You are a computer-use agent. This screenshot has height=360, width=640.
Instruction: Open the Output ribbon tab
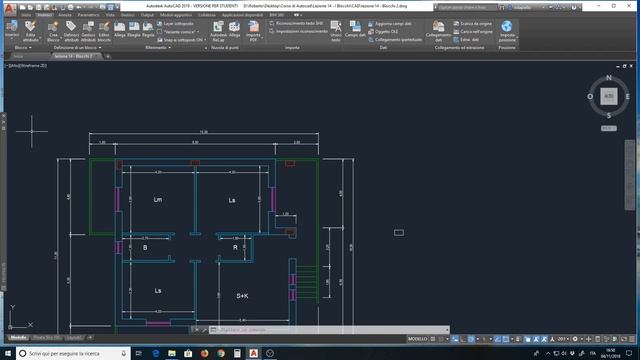tap(147, 15)
